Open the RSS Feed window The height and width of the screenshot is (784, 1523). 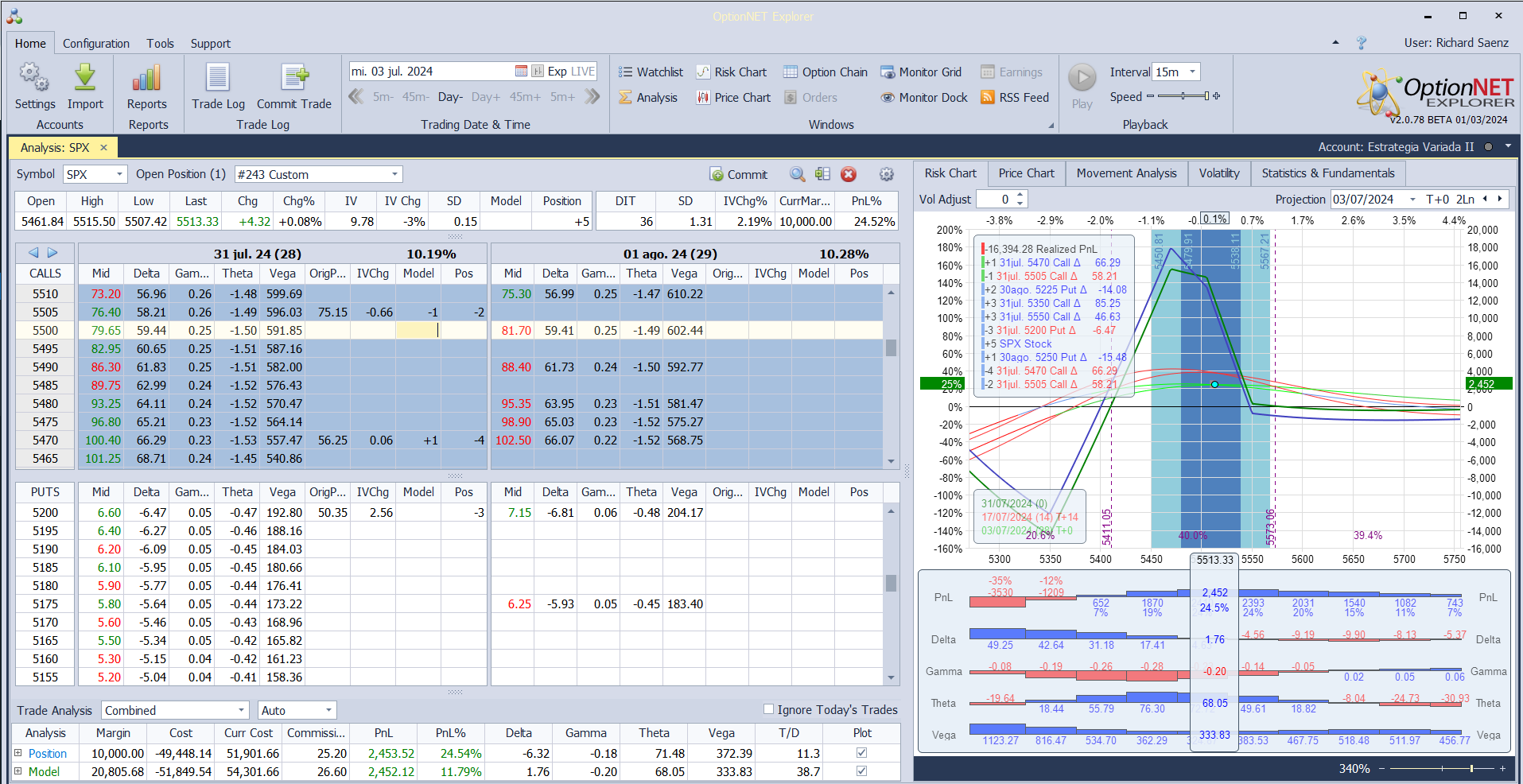click(x=1015, y=98)
